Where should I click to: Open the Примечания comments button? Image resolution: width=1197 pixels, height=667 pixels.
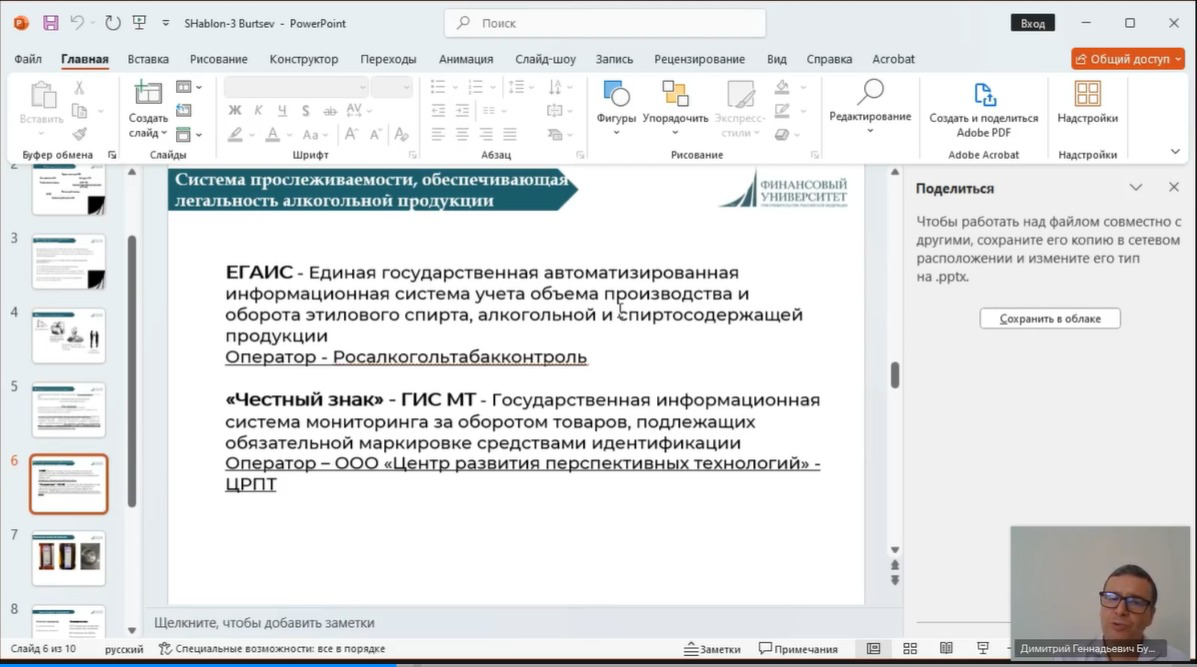(799, 649)
